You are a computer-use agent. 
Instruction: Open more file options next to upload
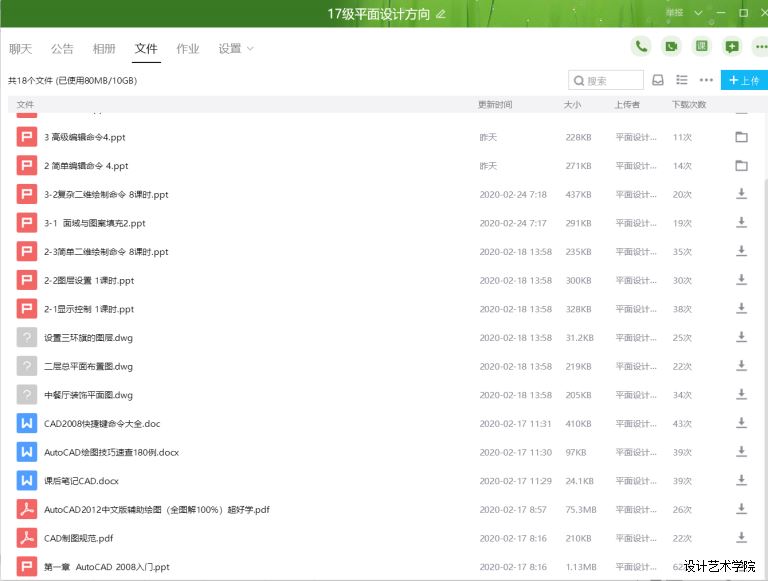[706, 80]
